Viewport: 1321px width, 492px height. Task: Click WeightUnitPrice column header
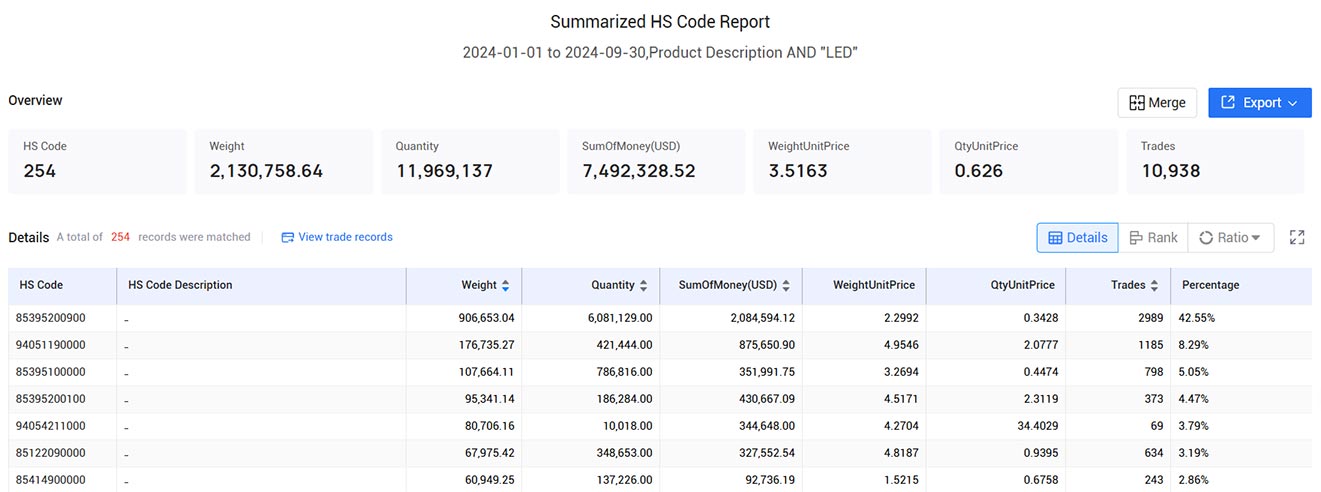point(864,285)
